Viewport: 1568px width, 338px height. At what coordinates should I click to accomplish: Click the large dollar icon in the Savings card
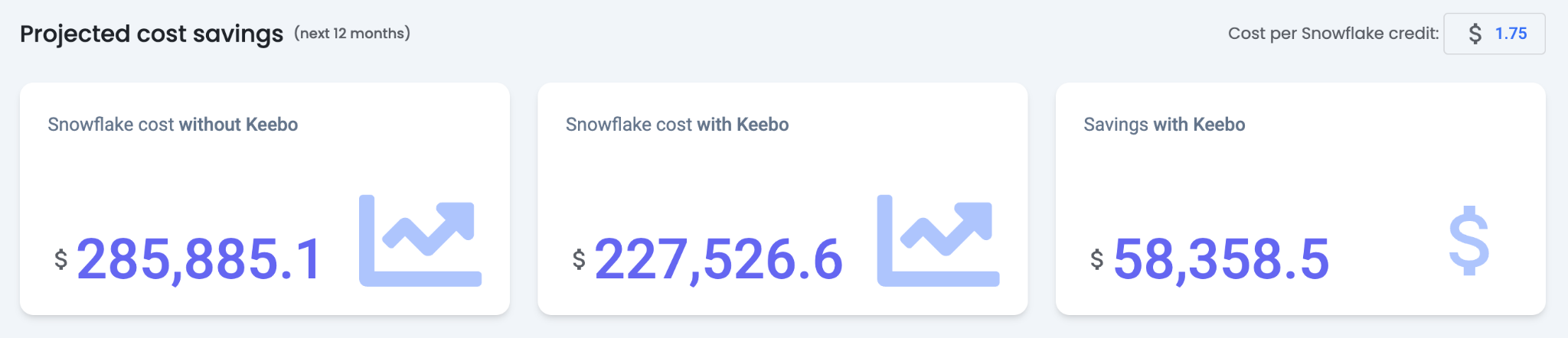point(1468,241)
